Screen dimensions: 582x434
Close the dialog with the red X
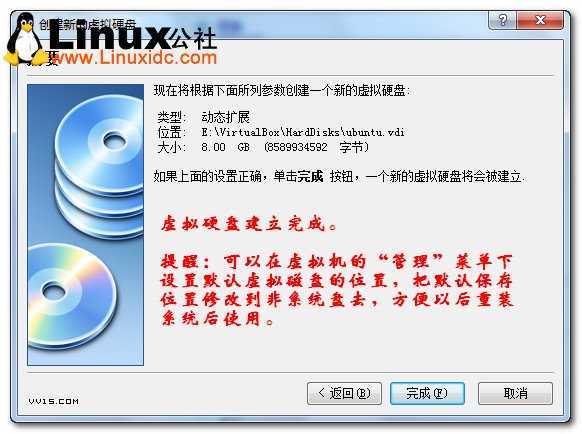[x=540, y=20]
